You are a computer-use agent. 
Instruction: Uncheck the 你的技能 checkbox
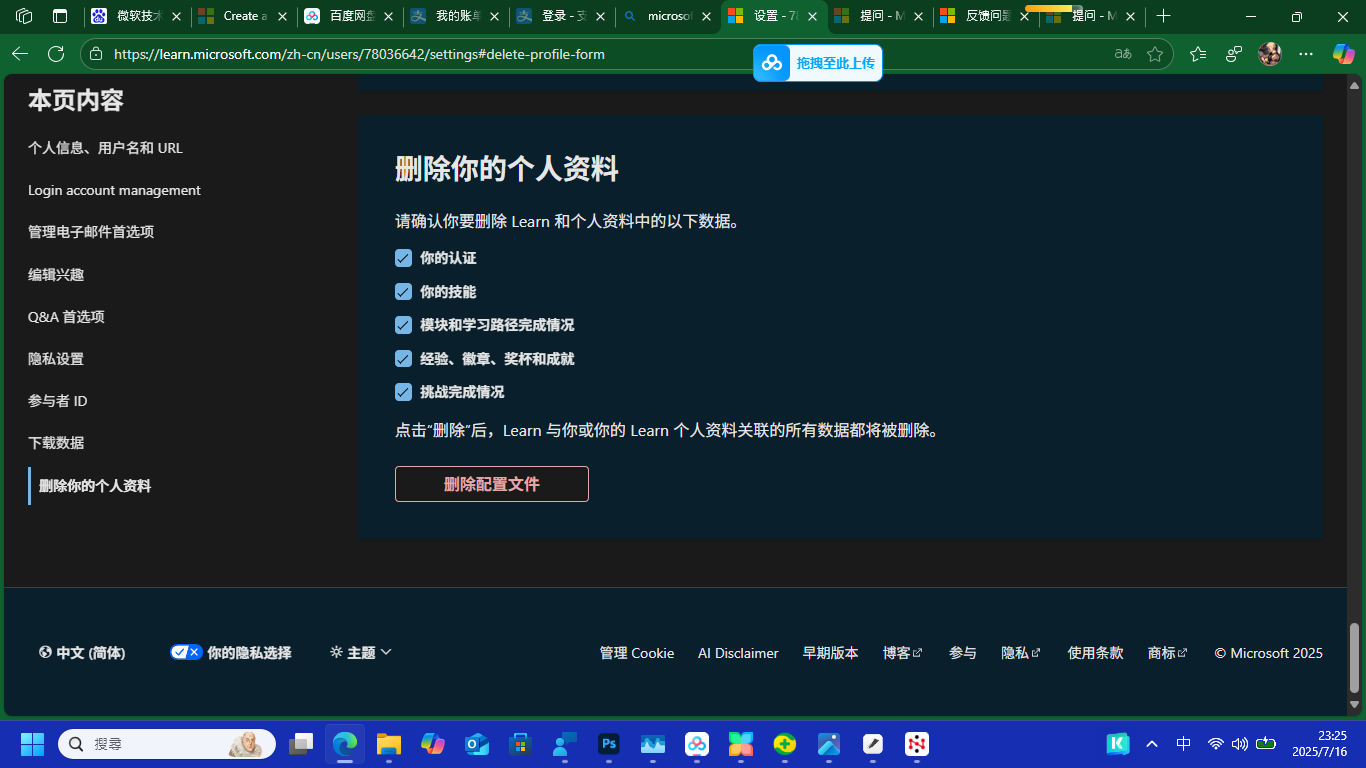click(x=403, y=292)
